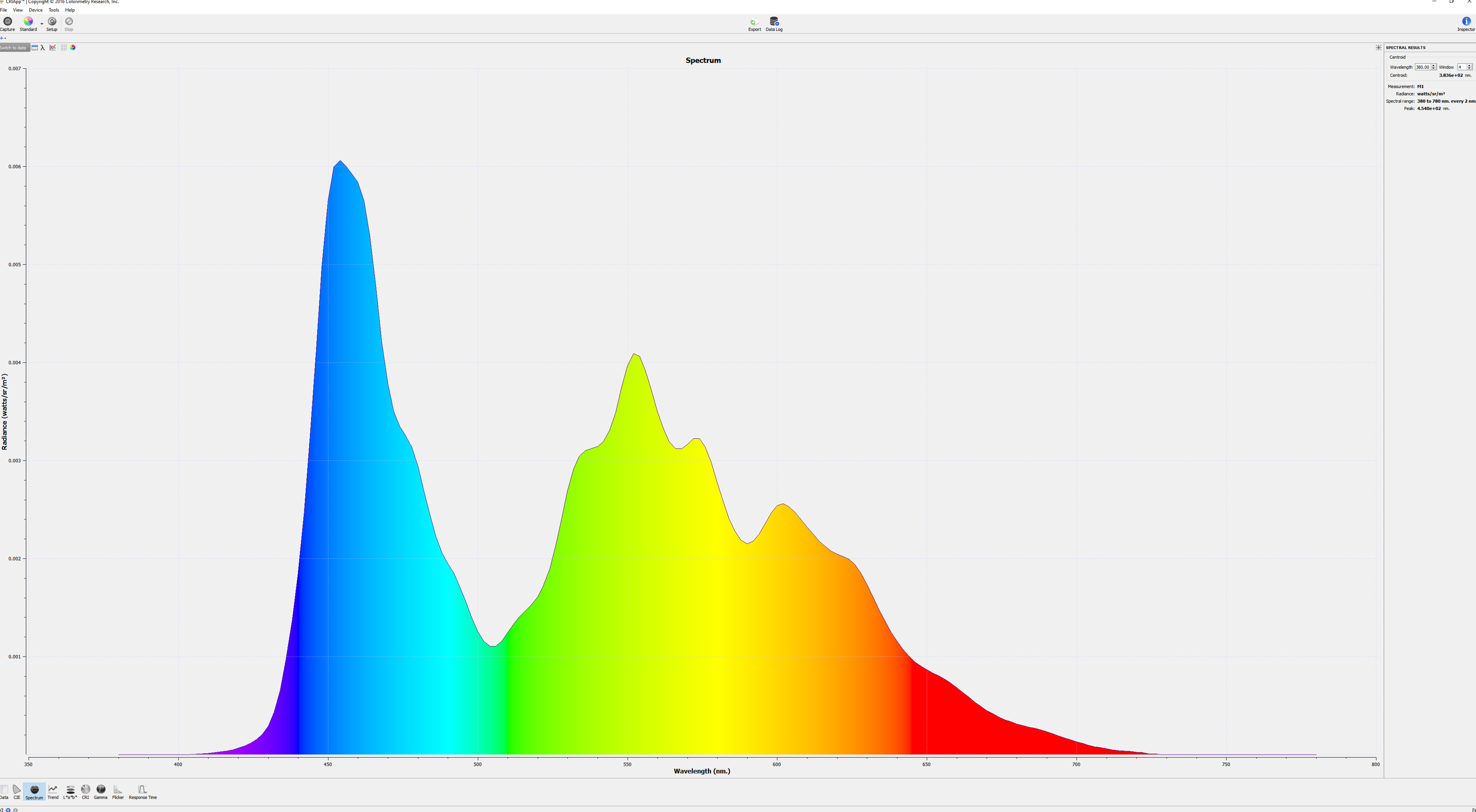Toggle the grid lines icon
This screenshot has height=812, width=1476.
(63, 48)
